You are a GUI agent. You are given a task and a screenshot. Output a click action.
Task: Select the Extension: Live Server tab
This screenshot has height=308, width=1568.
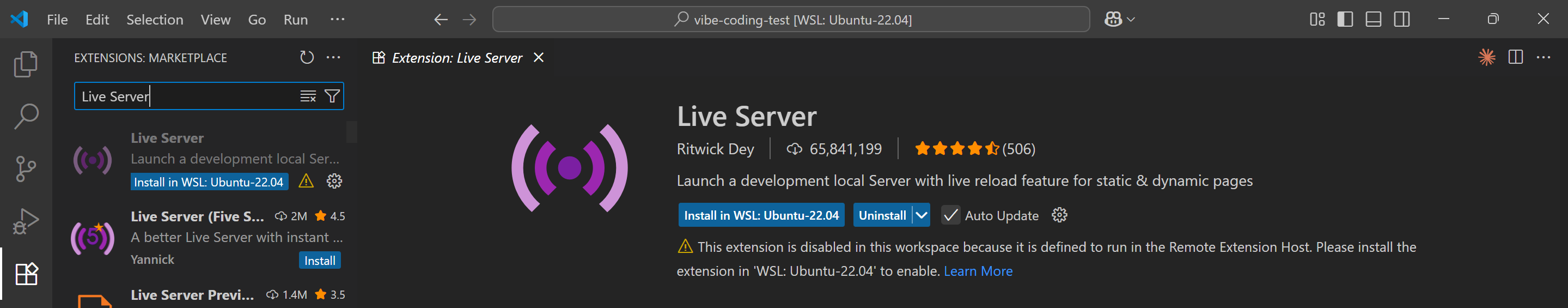pos(457,58)
